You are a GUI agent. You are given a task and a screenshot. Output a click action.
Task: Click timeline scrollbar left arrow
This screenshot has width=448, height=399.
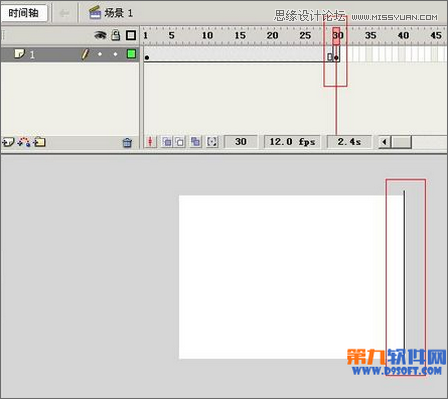coord(384,142)
